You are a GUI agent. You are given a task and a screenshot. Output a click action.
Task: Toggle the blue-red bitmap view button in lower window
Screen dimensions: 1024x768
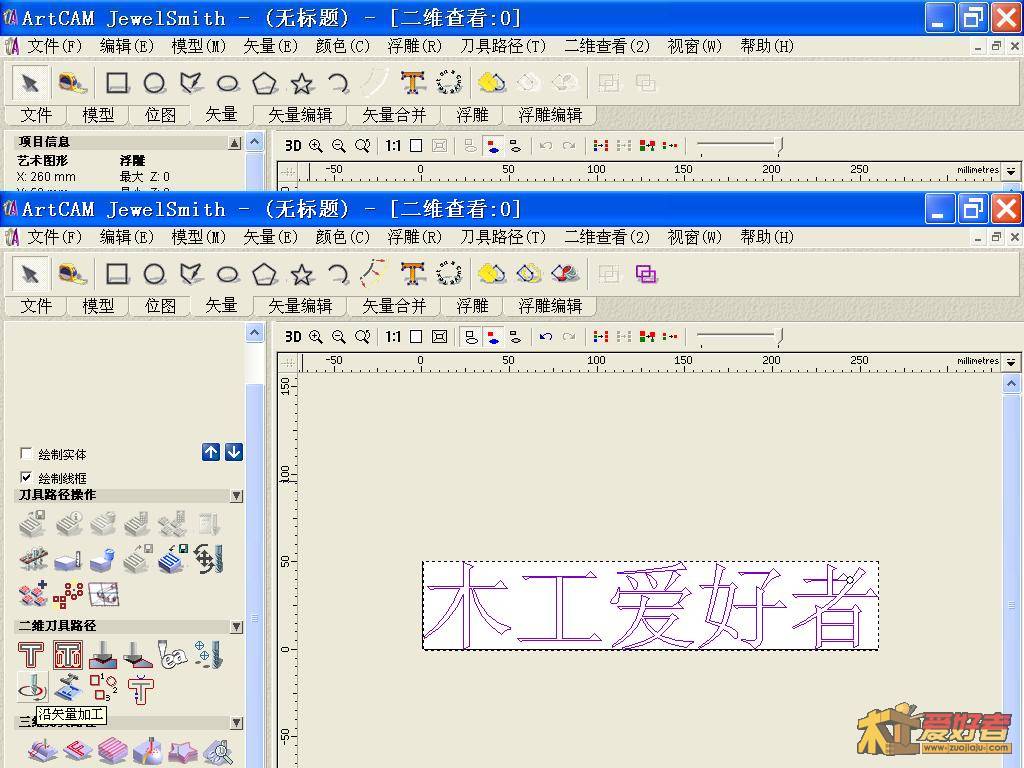(x=493, y=337)
